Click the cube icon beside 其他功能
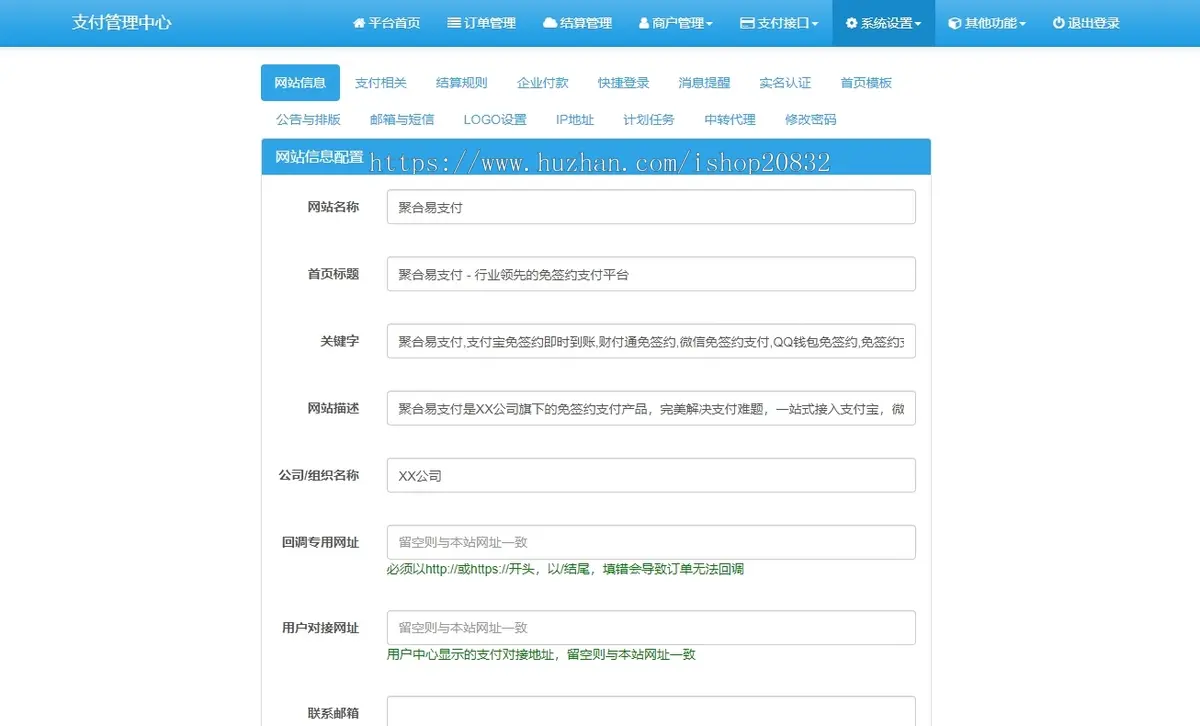The height and width of the screenshot is (726, 1200). pyautogui.click(x=955, y=23)
